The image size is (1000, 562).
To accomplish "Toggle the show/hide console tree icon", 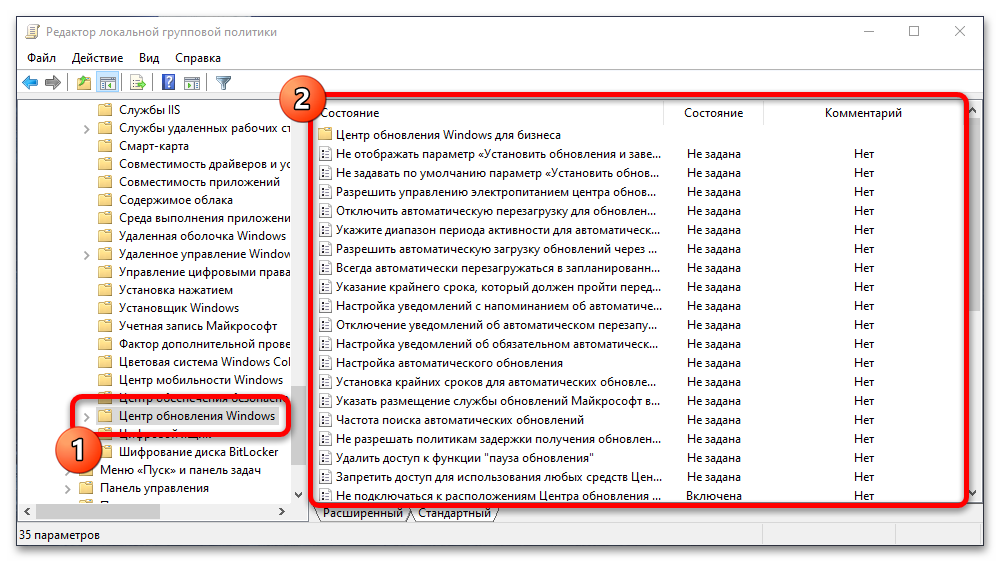I will pos(108,82).
